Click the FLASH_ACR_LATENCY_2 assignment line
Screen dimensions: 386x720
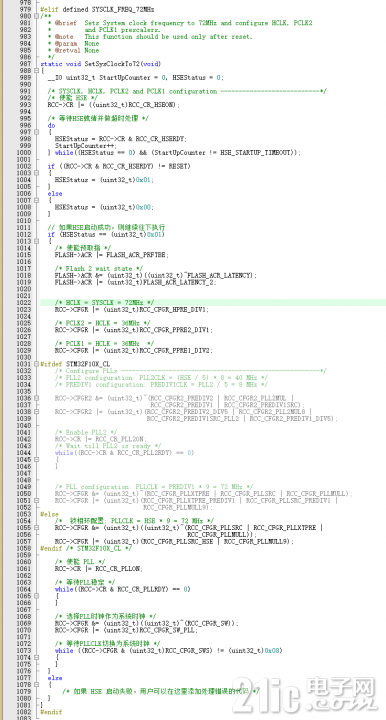tap(135, 282)
